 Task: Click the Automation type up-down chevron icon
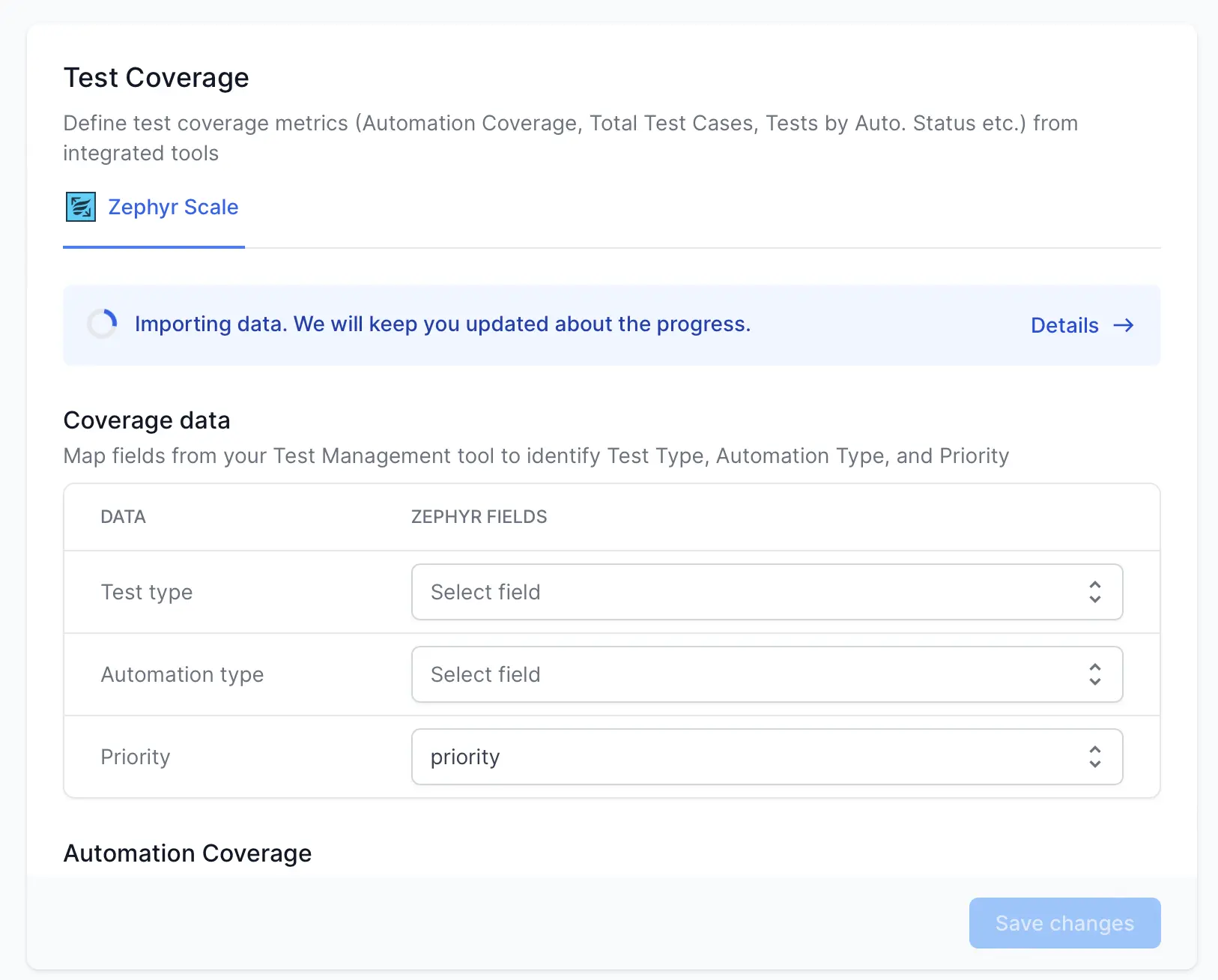pyautogui.click(x=1094, y=674)
